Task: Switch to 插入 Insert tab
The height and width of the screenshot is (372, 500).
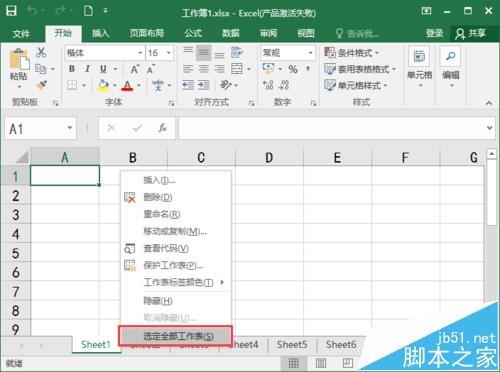Action: 100,33
